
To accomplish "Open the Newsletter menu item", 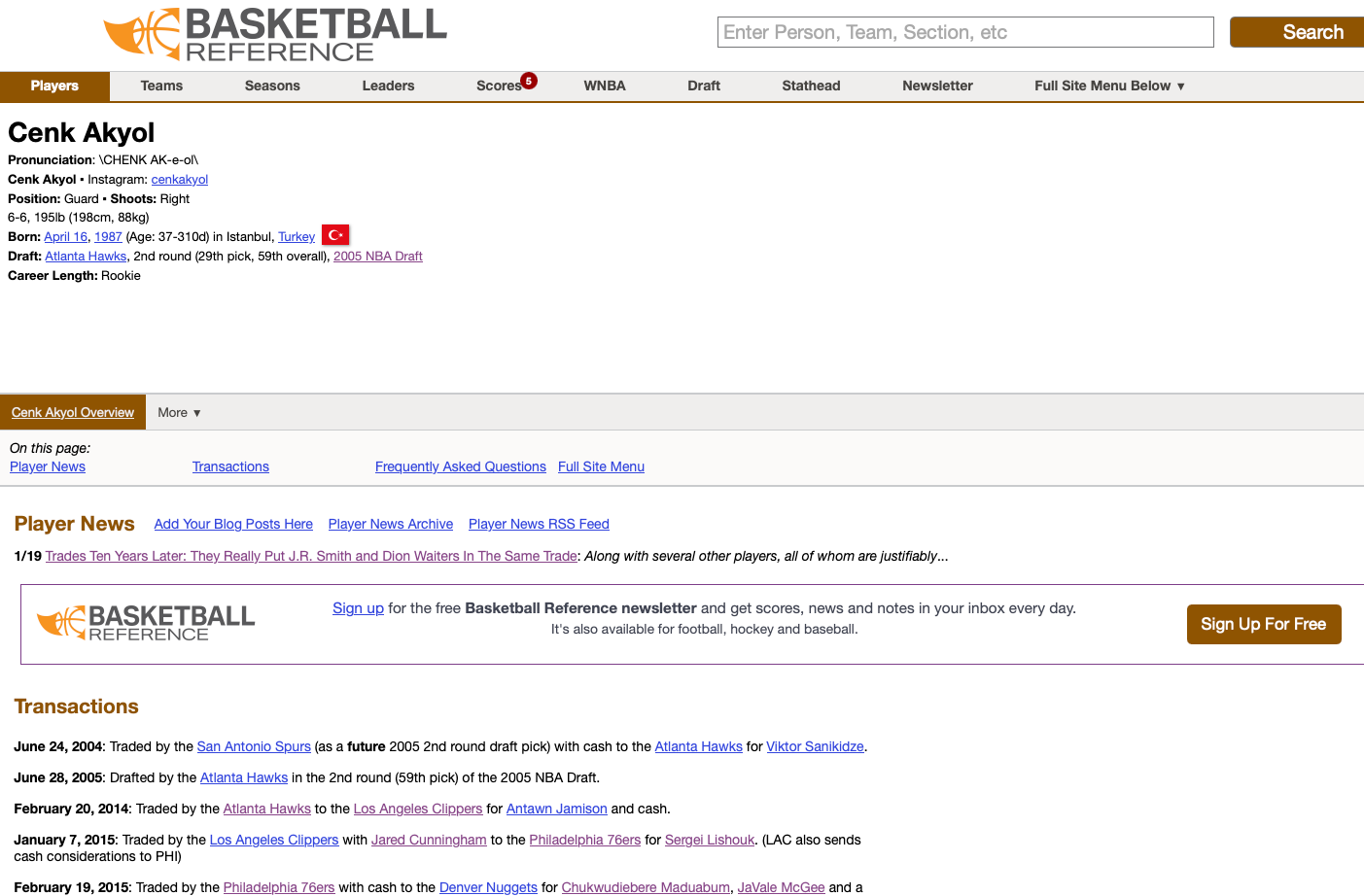I will coord(937,86).
